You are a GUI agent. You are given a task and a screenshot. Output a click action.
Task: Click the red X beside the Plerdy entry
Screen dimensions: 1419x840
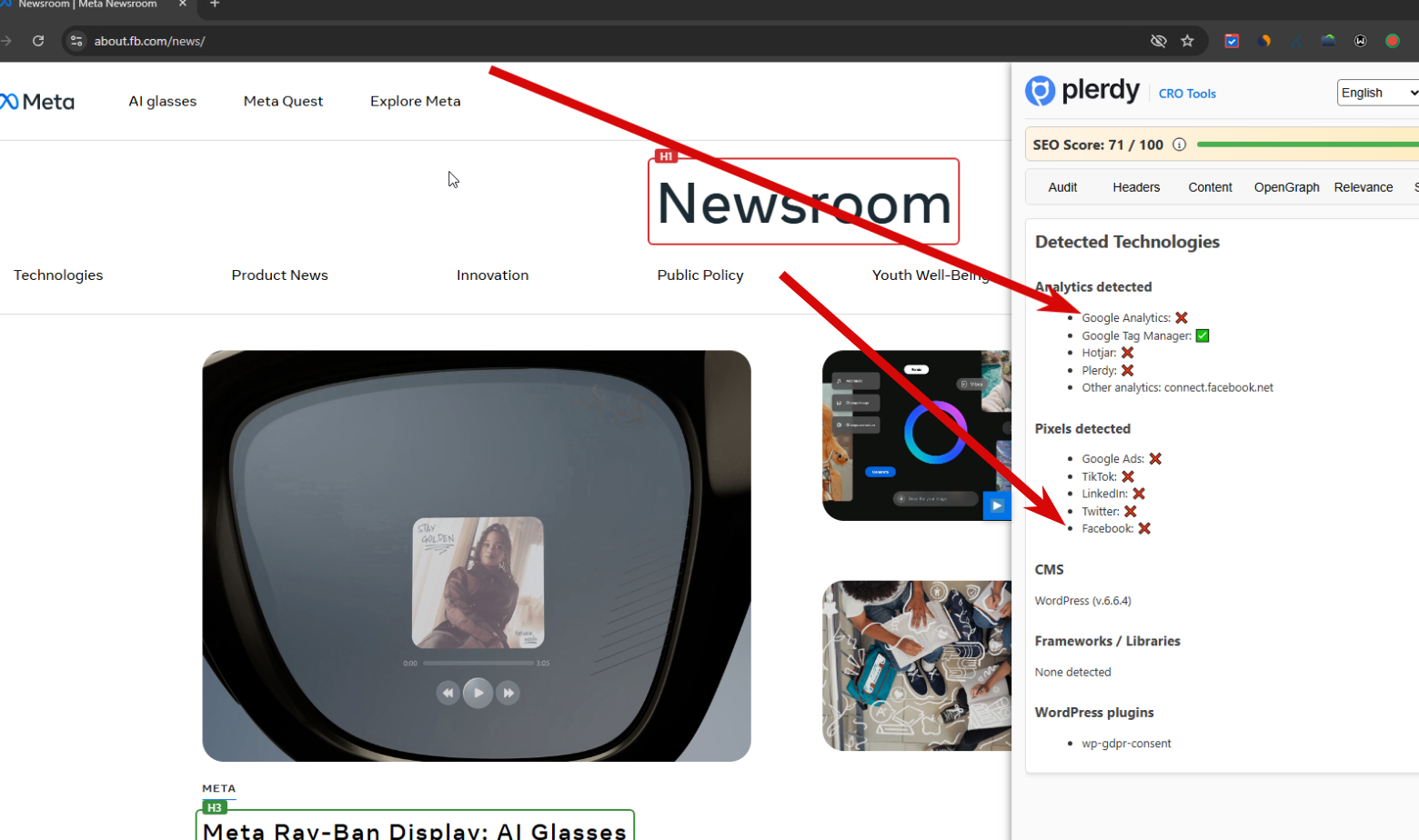[1128, 370]
